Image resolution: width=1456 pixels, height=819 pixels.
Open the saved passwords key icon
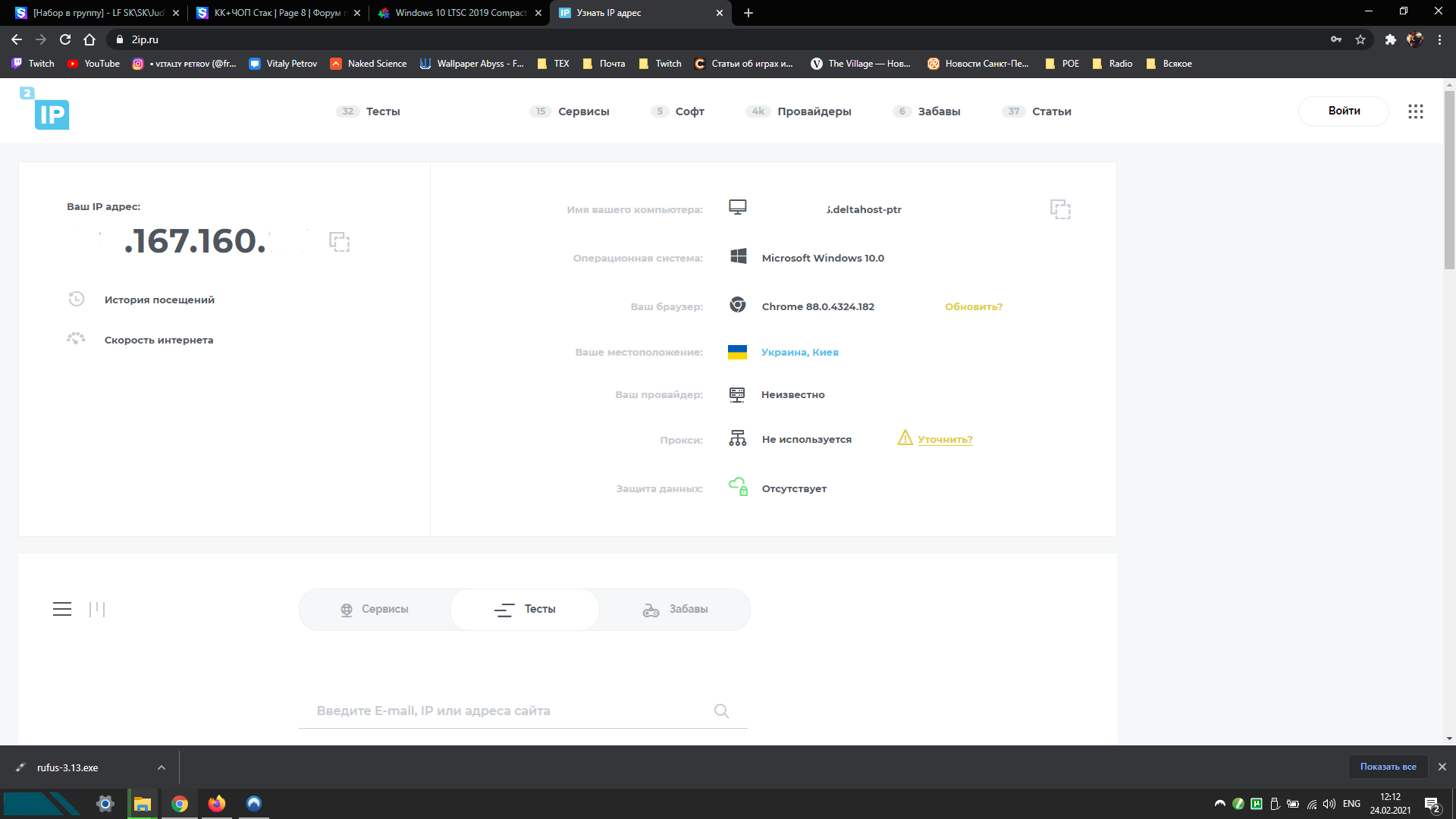tap(1336, 39)
